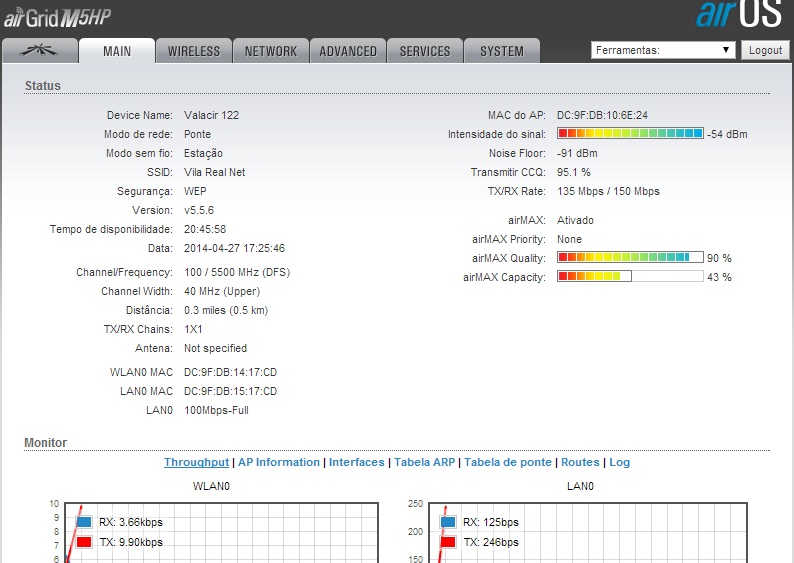Open the Ubiquiti logo tab
Viewport: 794px width, 563px height.
(x=39, y=51)
